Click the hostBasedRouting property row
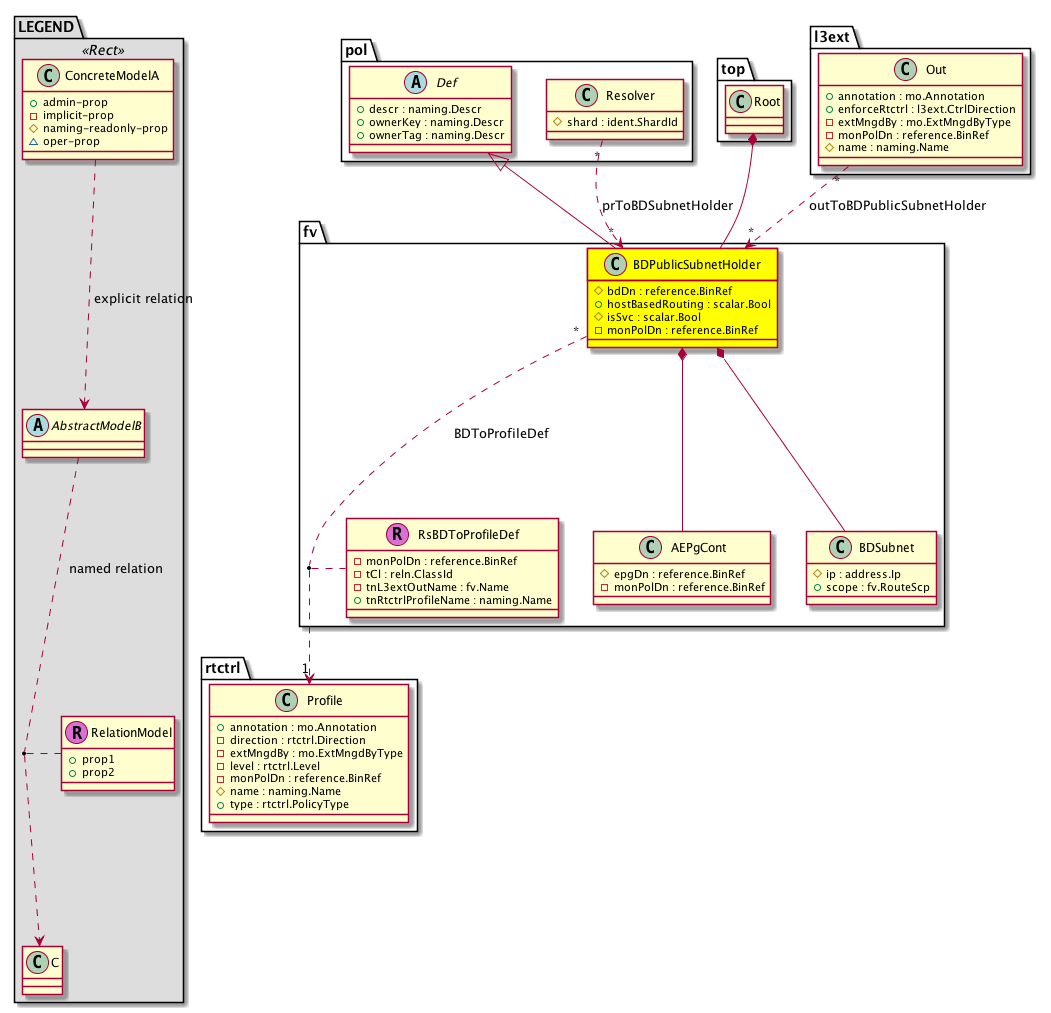Screen dimensions: 1051x1013 tap(682, 303)
